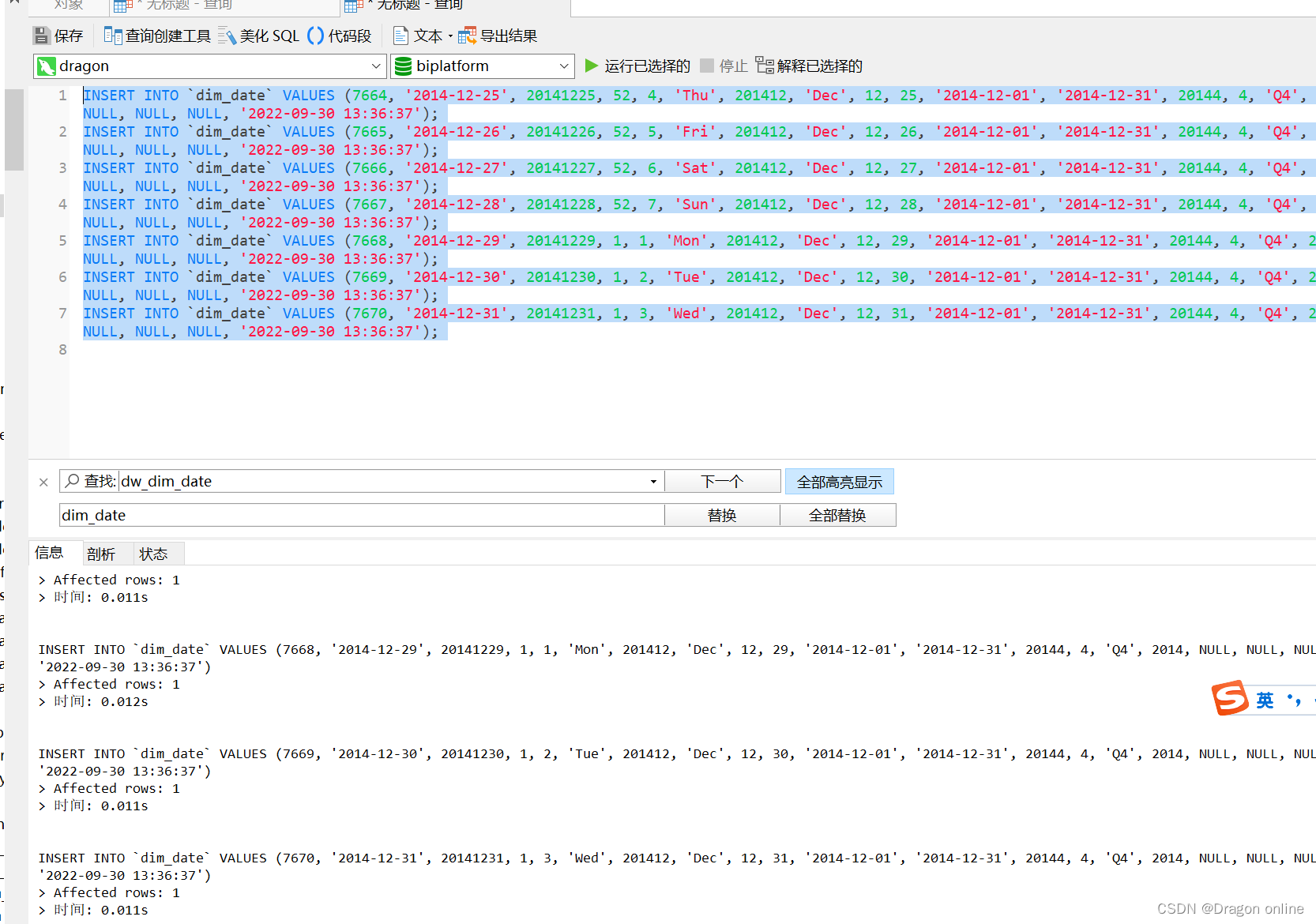Click the 保存 save icon
The image size is (1316, 924).
41,35
